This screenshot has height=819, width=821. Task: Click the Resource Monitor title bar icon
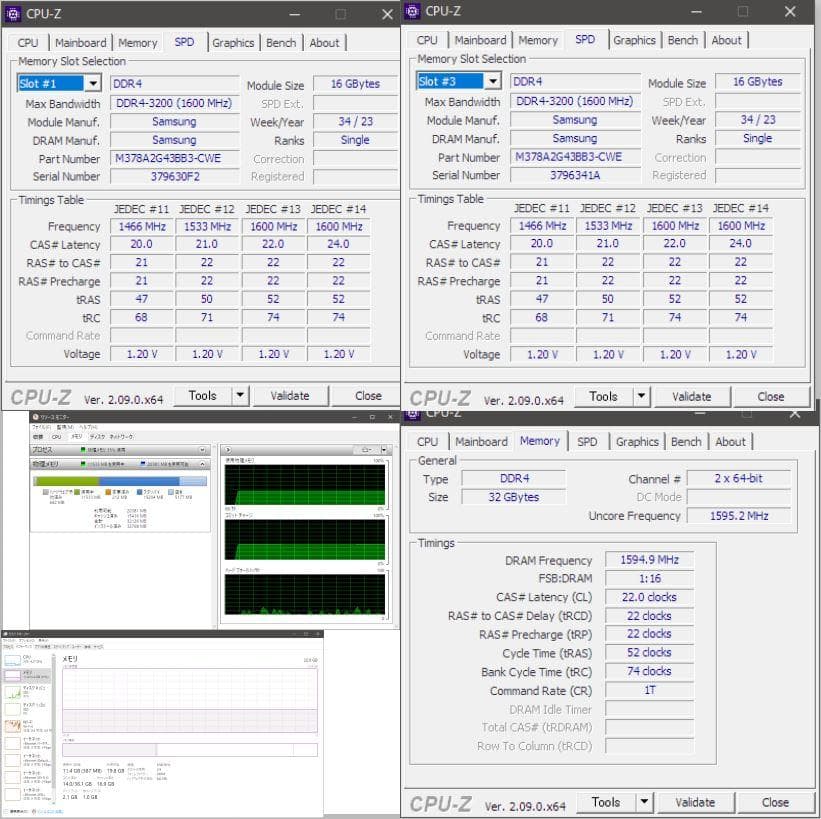click(35, 417)
